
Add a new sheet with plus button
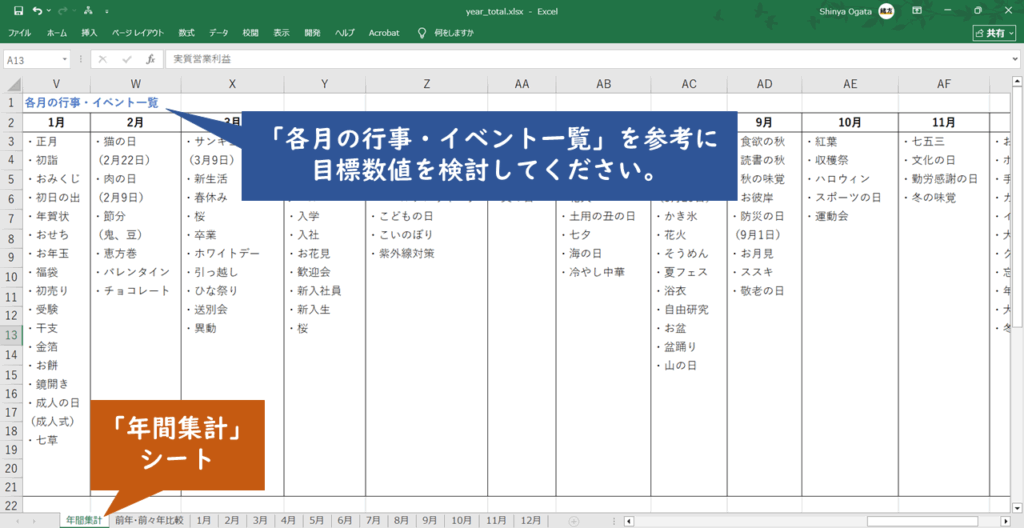tap(574, 520)
